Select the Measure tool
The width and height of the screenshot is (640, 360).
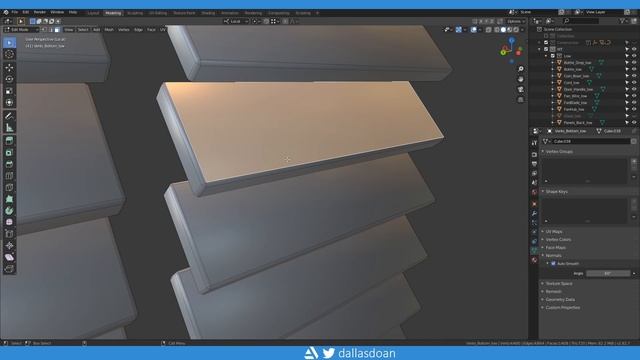tap(9, 128)
